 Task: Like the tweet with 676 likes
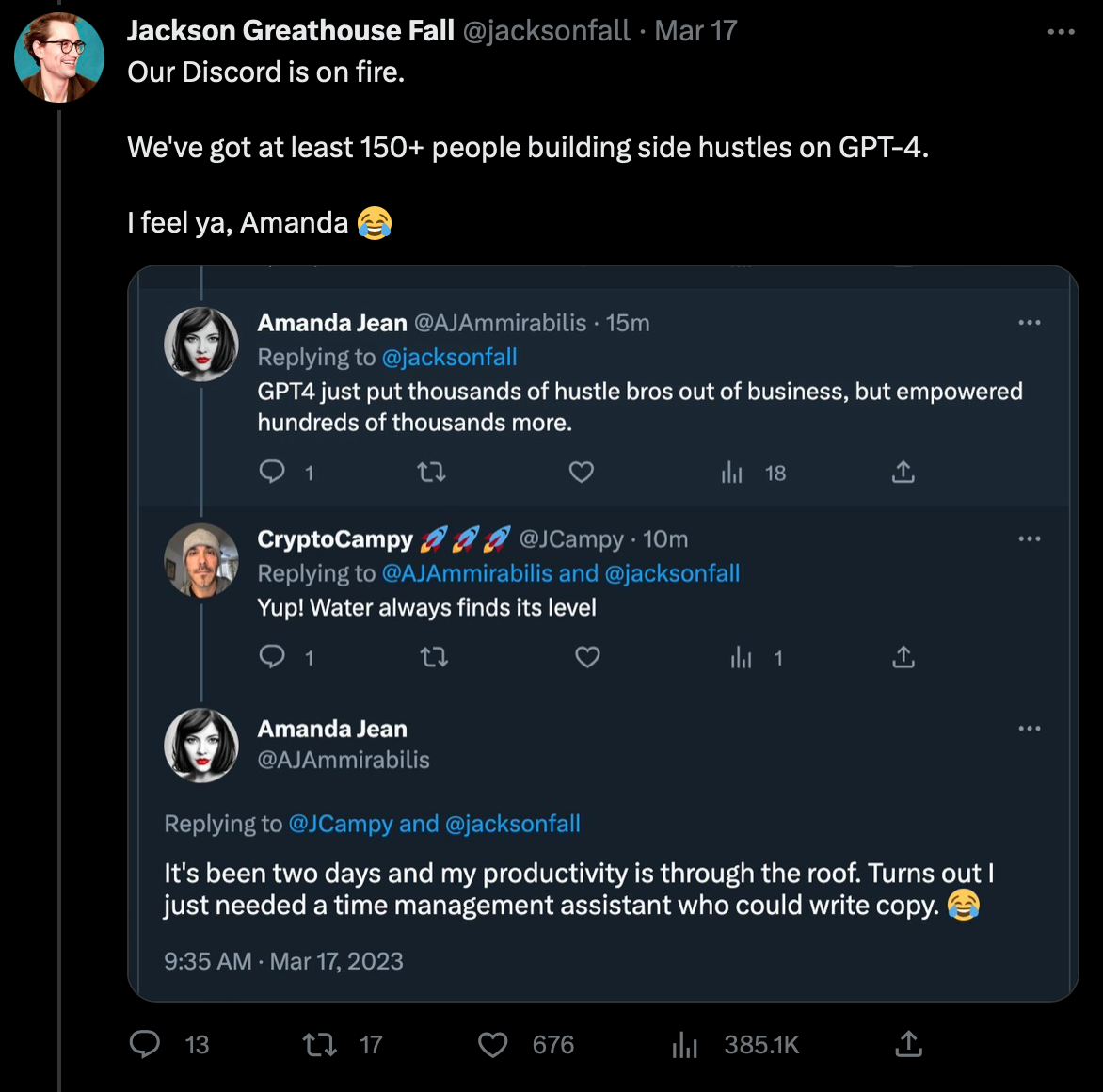pos(493,1044)
